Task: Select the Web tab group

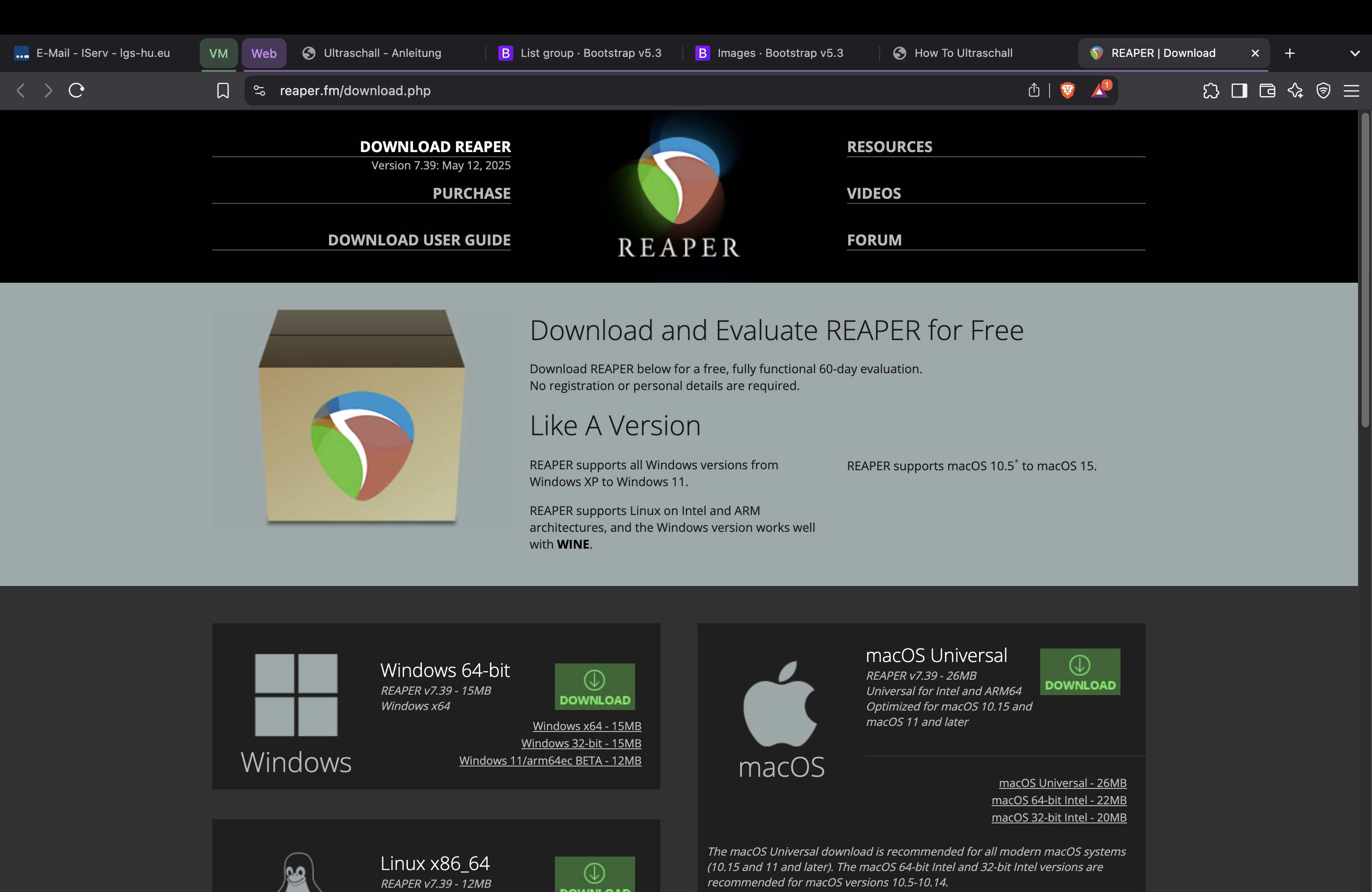Action: tap(264, 53)
